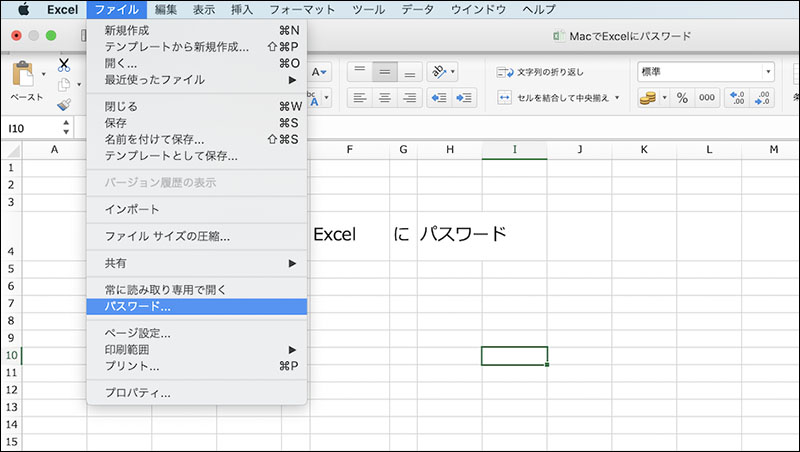Open the 表示 menu
Image resolution: width=800 pixels, height=452 pixels.
[x=204, y=9]
